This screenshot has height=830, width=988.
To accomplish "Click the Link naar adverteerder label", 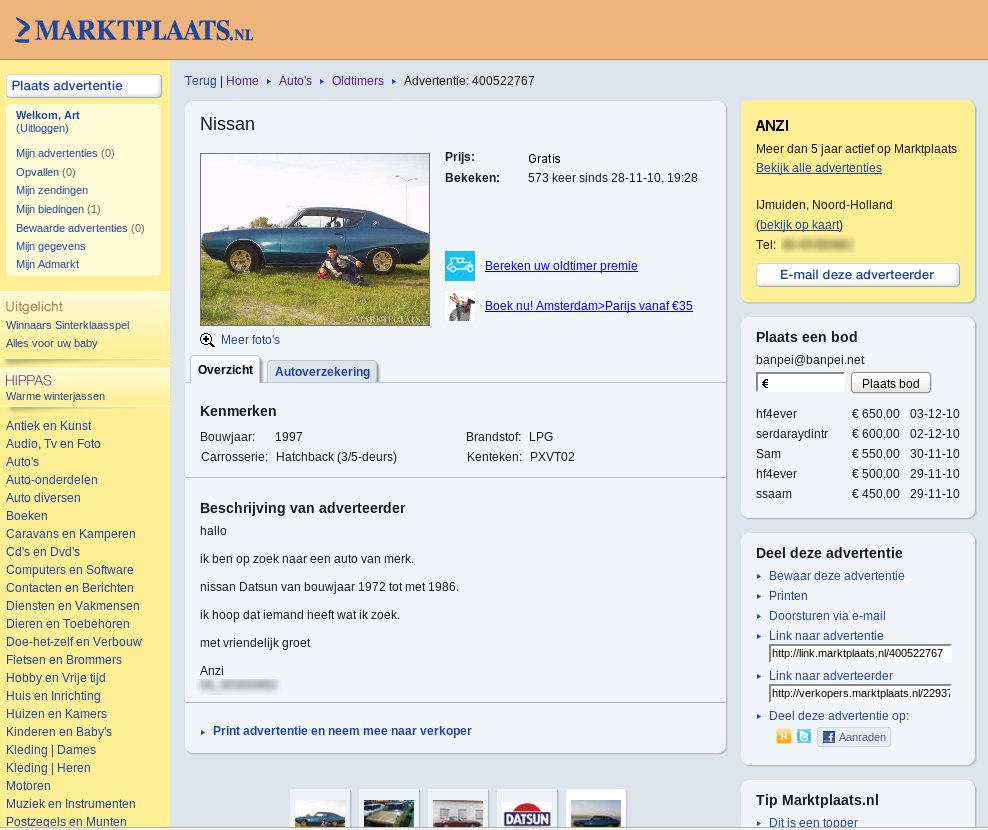I will pos(830,676).
